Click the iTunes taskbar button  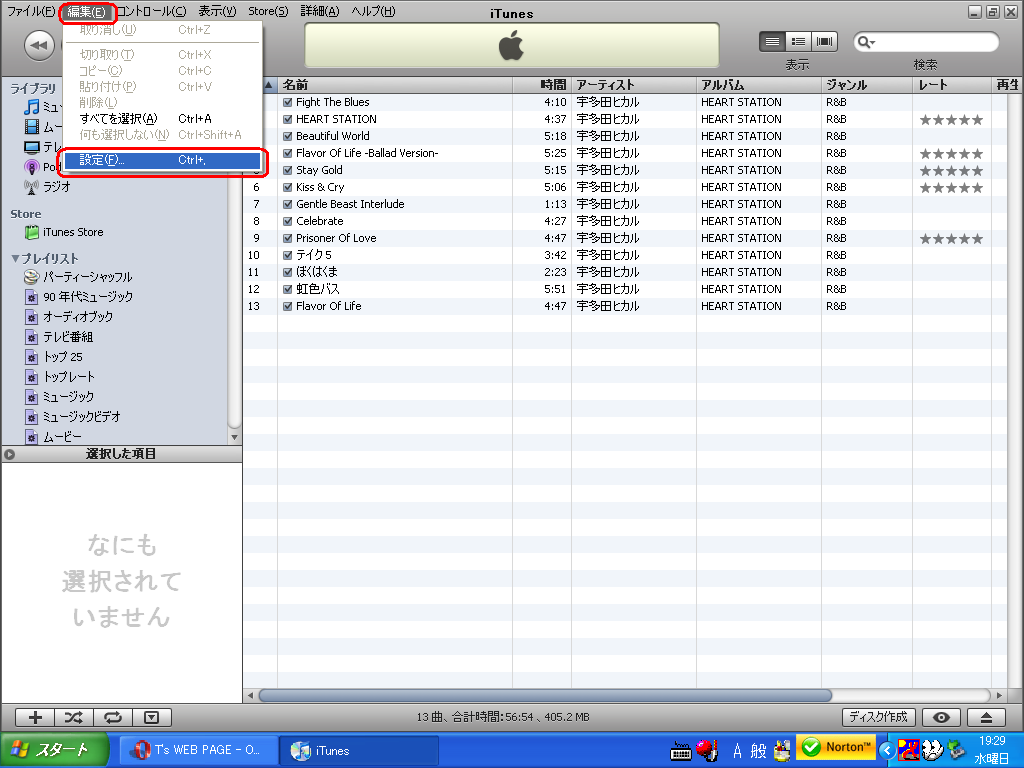click(359, 750)
